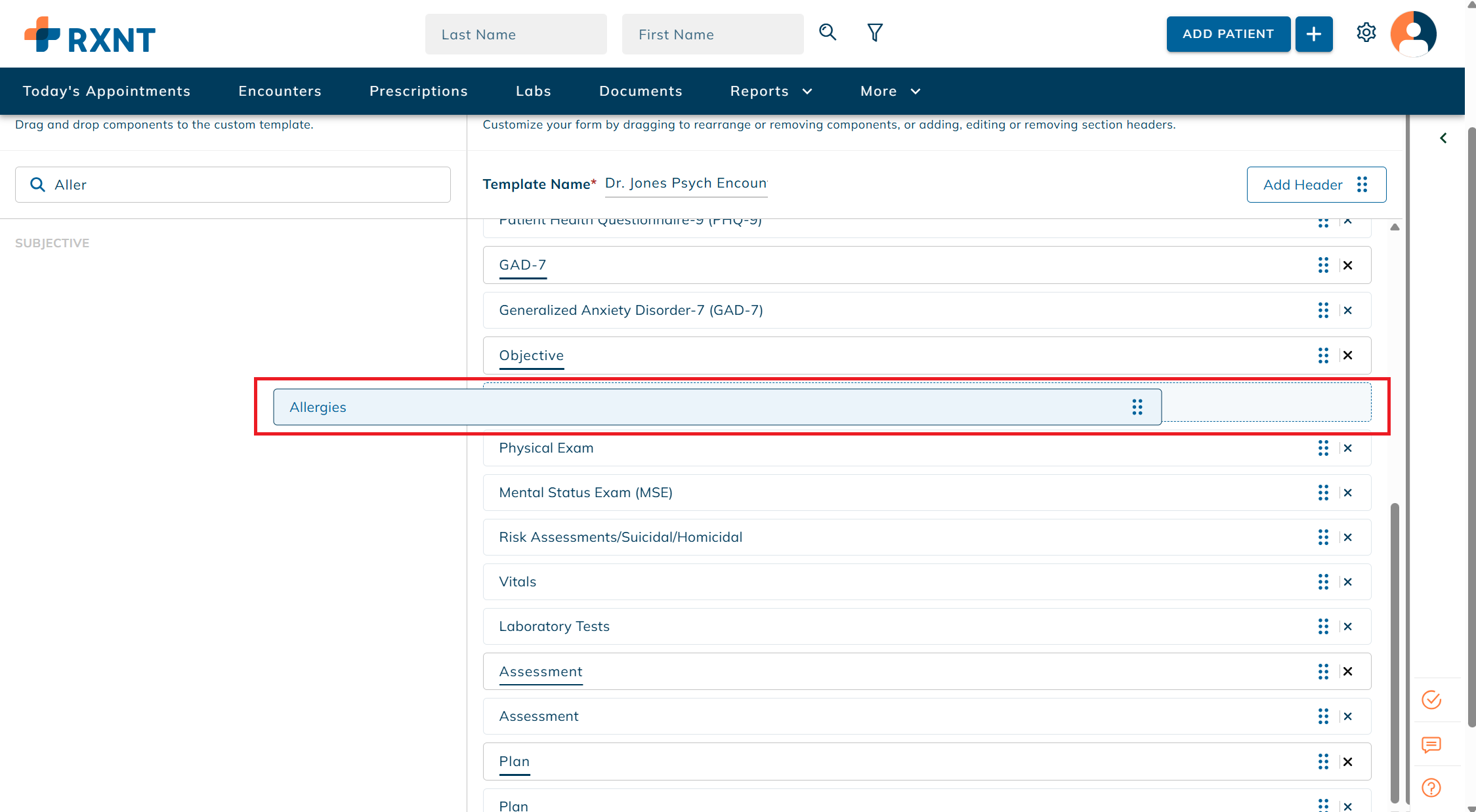The width and height of the screenshot is (1476, 812).
Task: Delete the GAD-7 section header
Action: [1347, 265]
